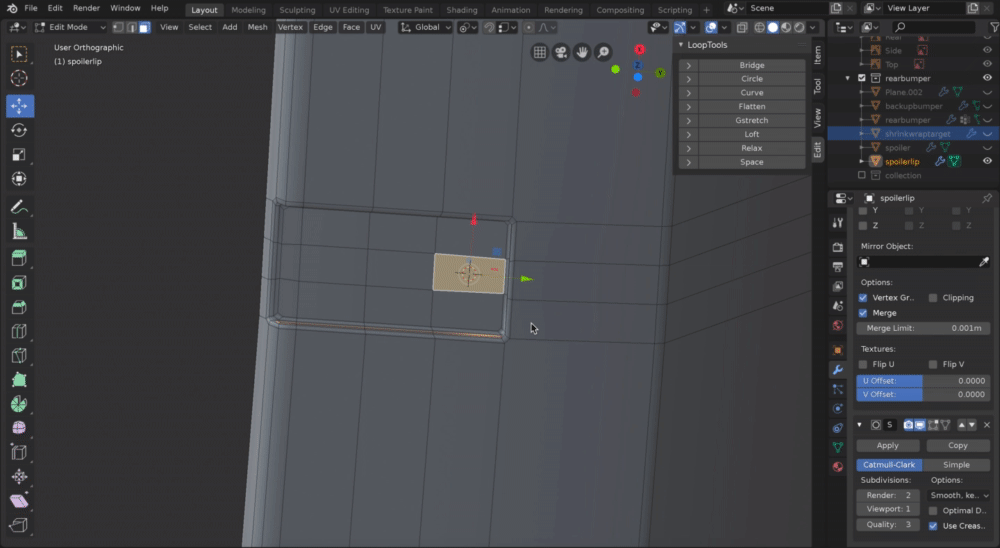Click the Merge Limit value field
Screen dimensions: 1000x548
click(924, 328)
